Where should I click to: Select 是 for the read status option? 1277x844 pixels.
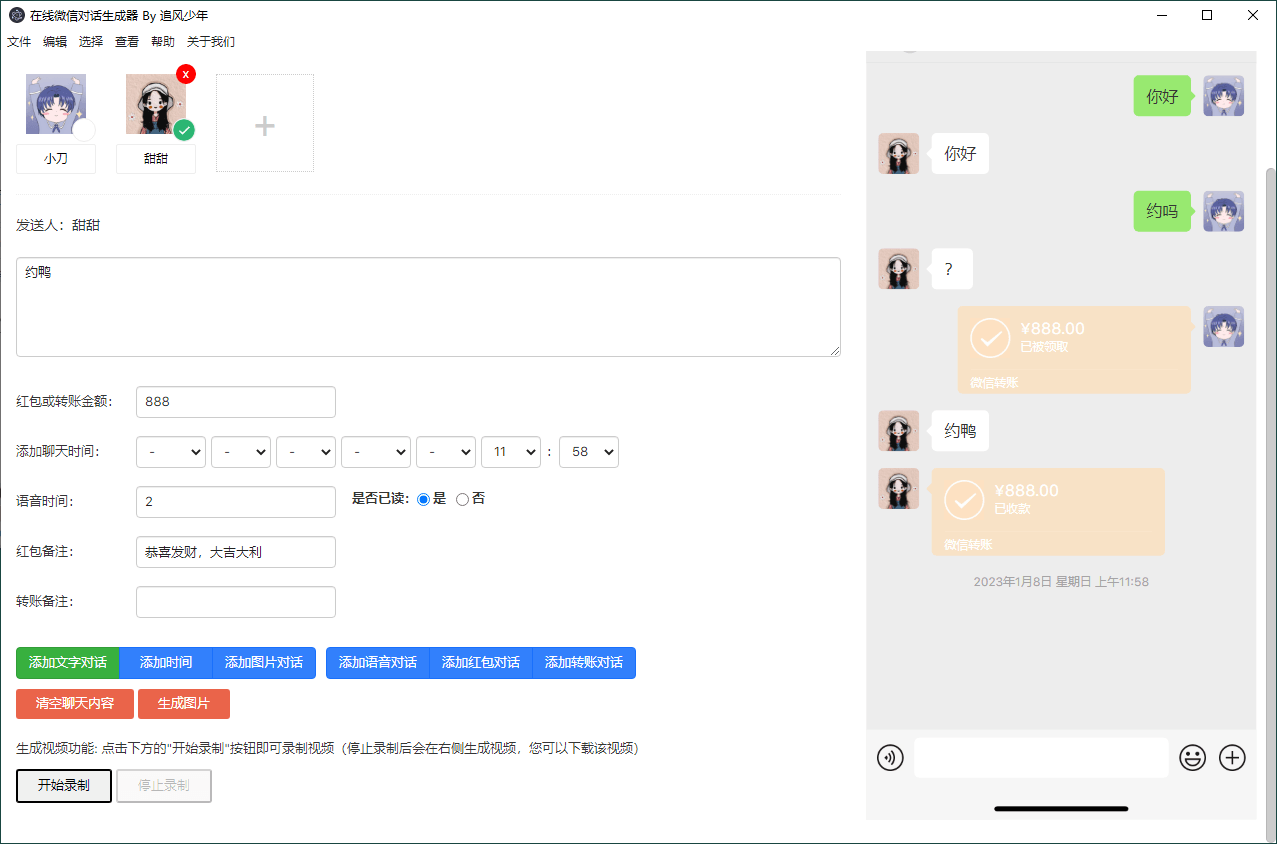coord(422,498)
